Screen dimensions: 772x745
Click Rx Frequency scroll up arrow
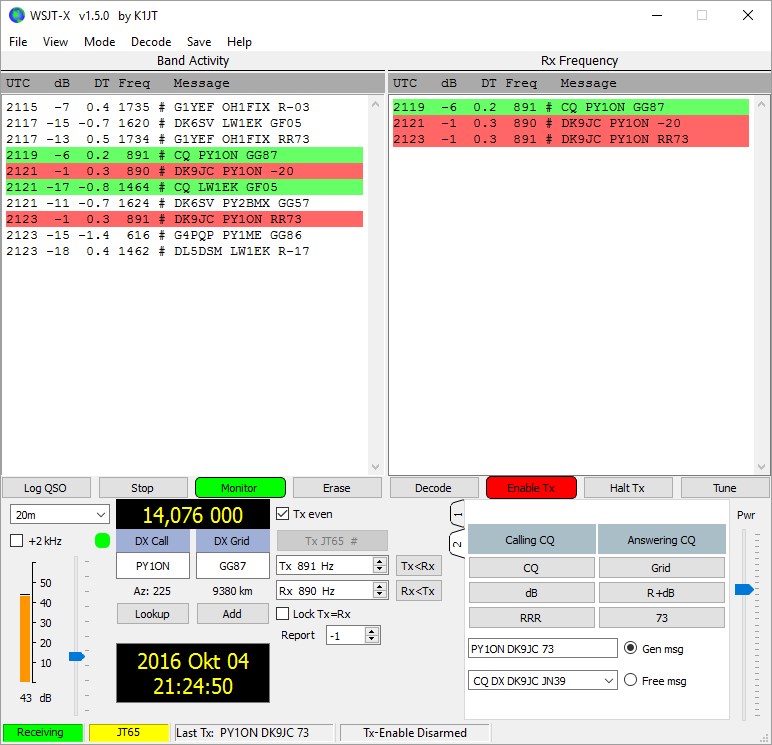(762, 104)
